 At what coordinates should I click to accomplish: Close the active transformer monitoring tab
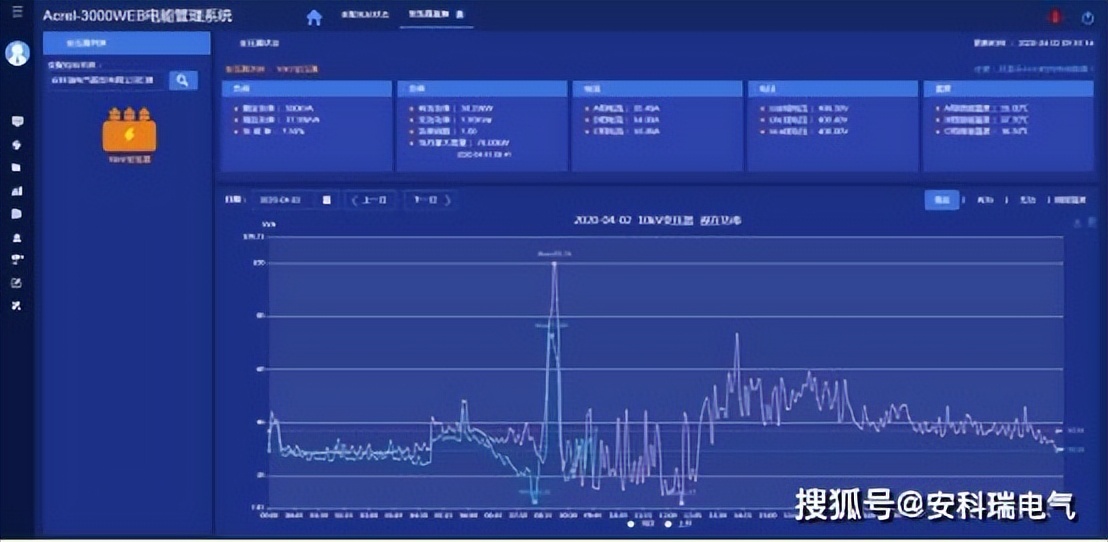(x=461, y=15)
